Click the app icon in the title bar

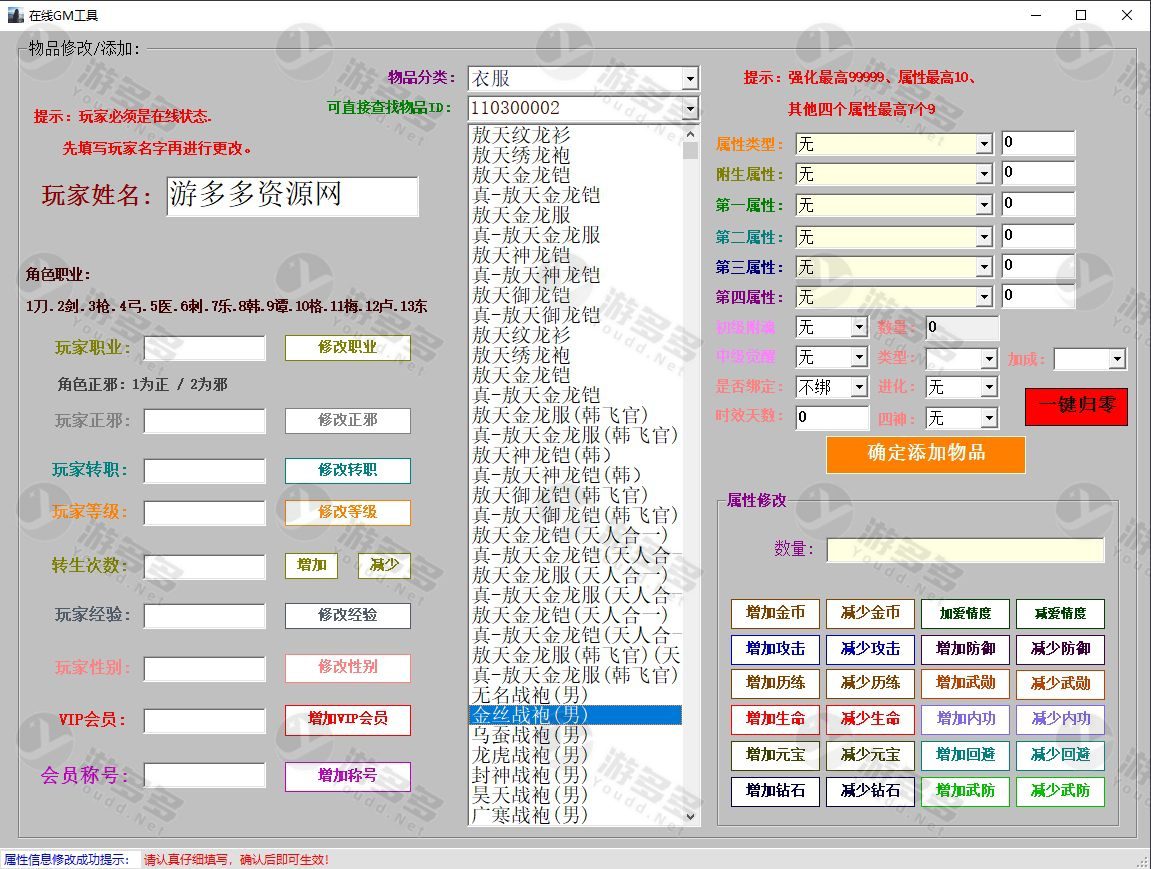(15, 15)
